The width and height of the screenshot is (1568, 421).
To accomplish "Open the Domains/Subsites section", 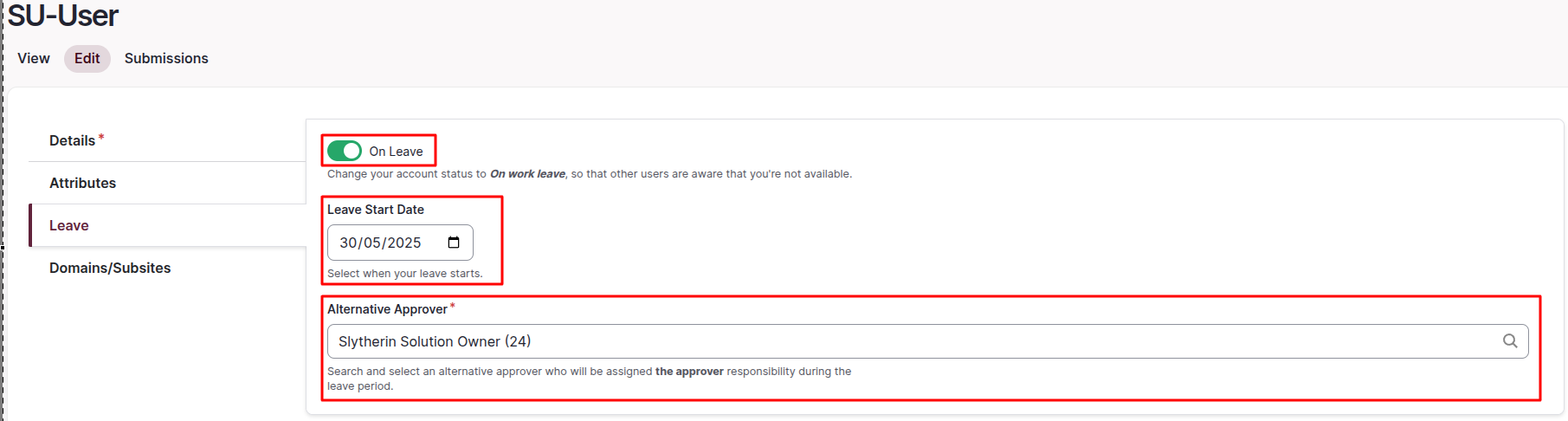I will [110, 268].
